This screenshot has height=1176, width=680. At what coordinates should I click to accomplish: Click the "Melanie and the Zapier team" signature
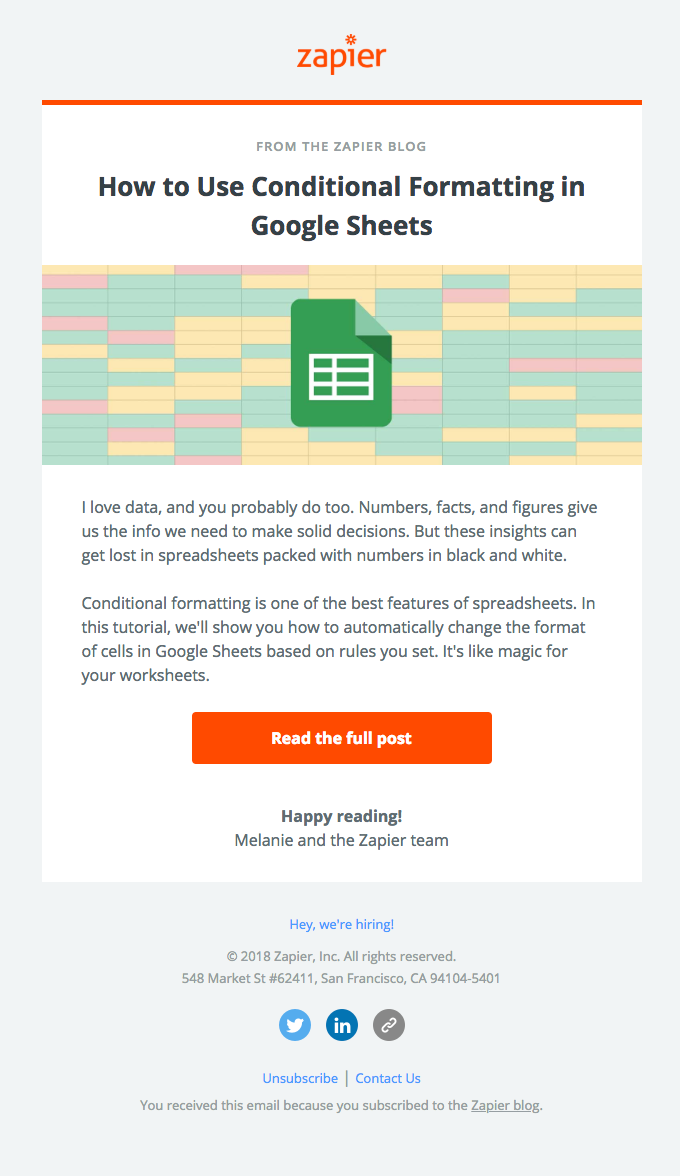pyautogui.click(x=341, y=840)
